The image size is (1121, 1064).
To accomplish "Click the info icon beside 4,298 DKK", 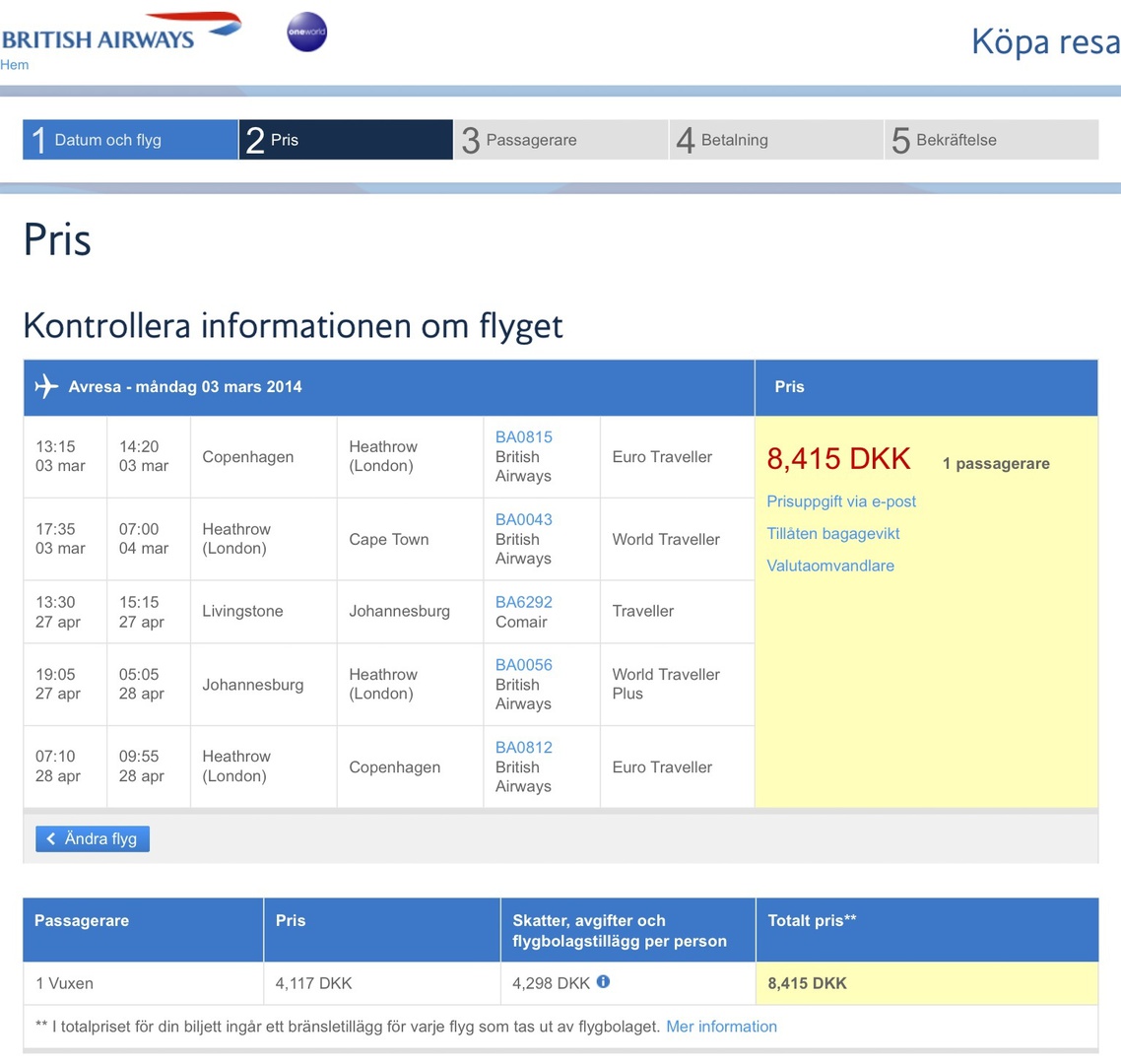I will click(603, 981).
